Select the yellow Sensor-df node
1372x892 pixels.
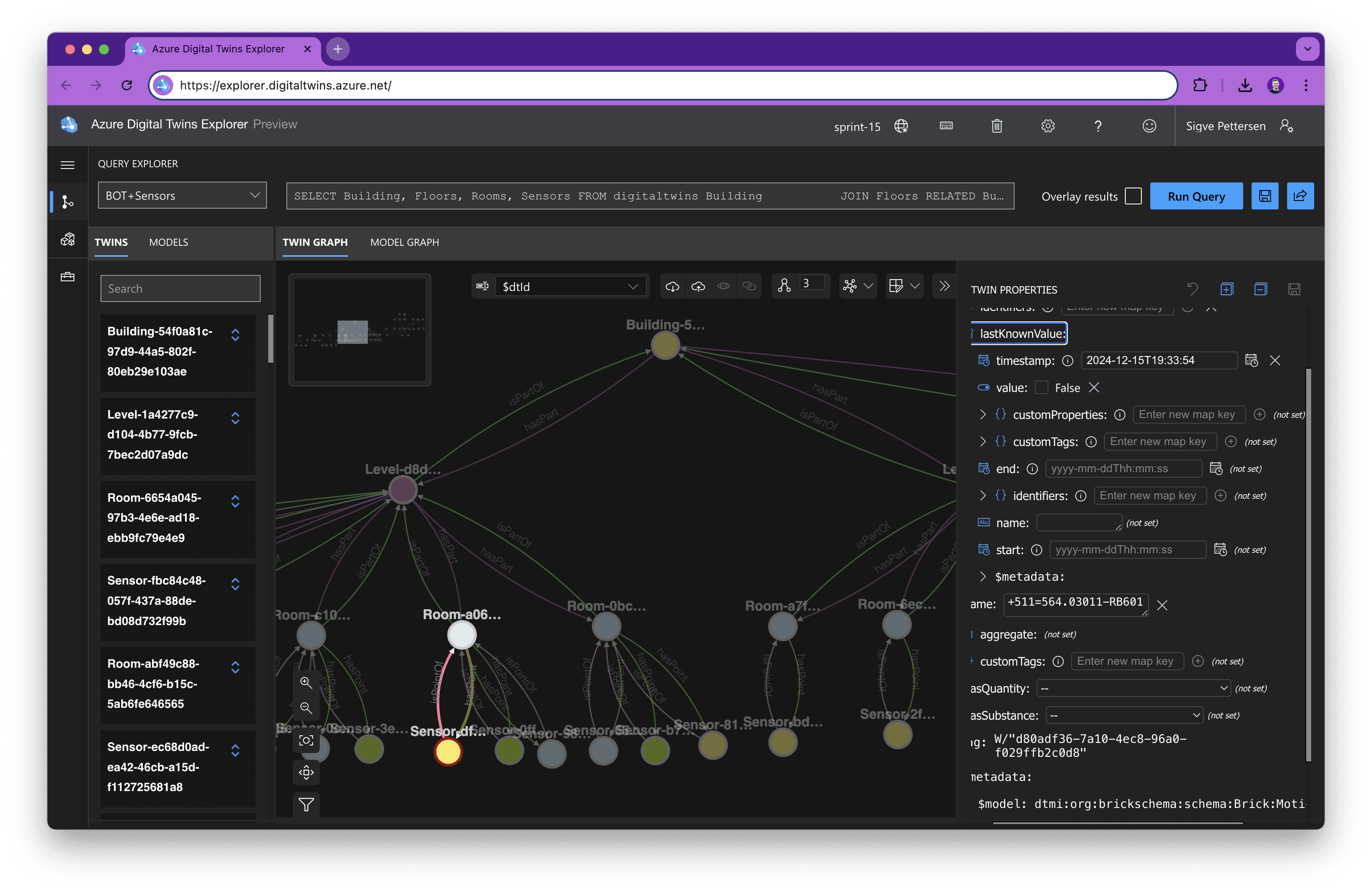[x=448, y=751]
